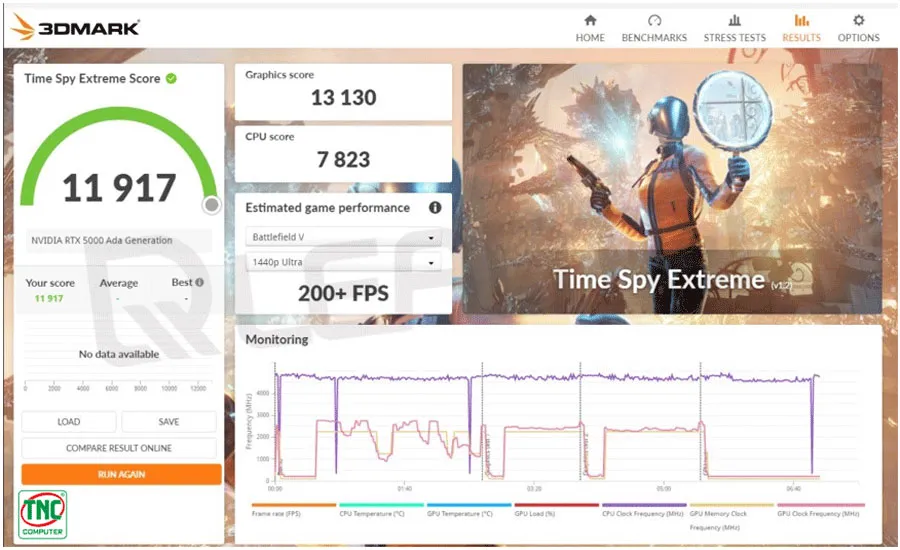Expand the Battlefield V game dropdown
This screenshot has width=900, height=550.
pos(343,237)
